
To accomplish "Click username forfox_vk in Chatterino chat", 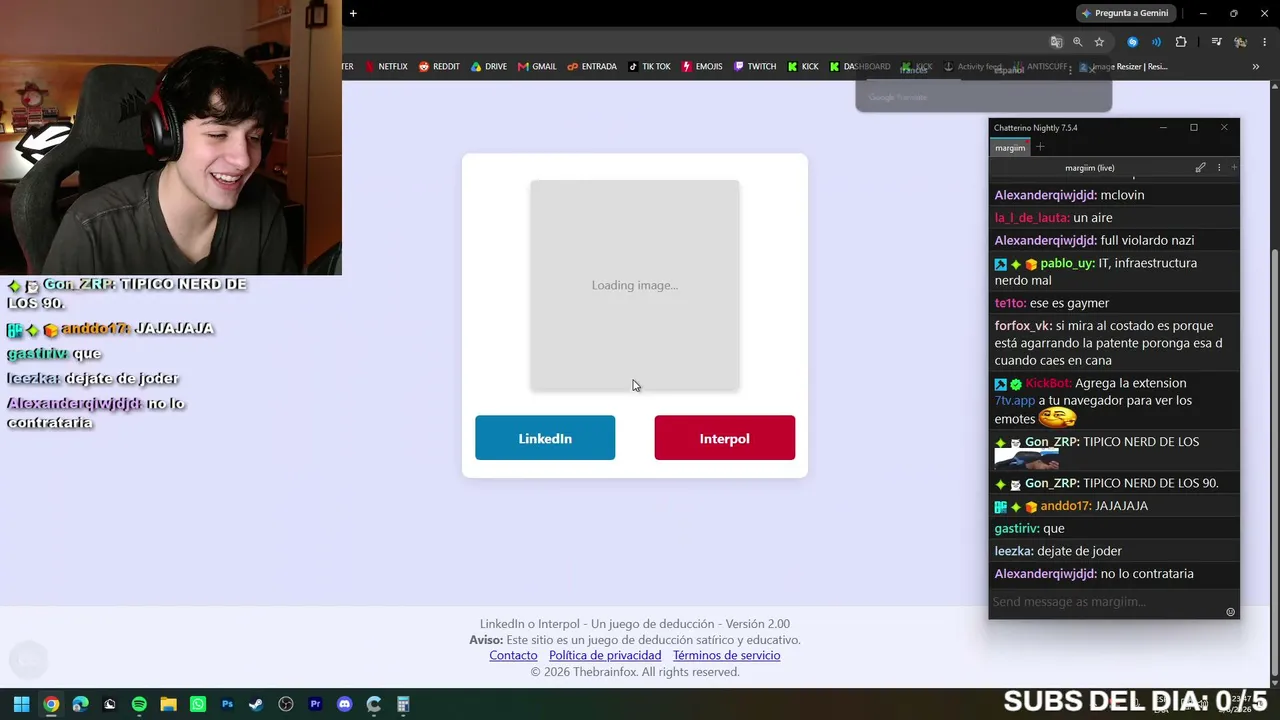I will pos(1023,326).
